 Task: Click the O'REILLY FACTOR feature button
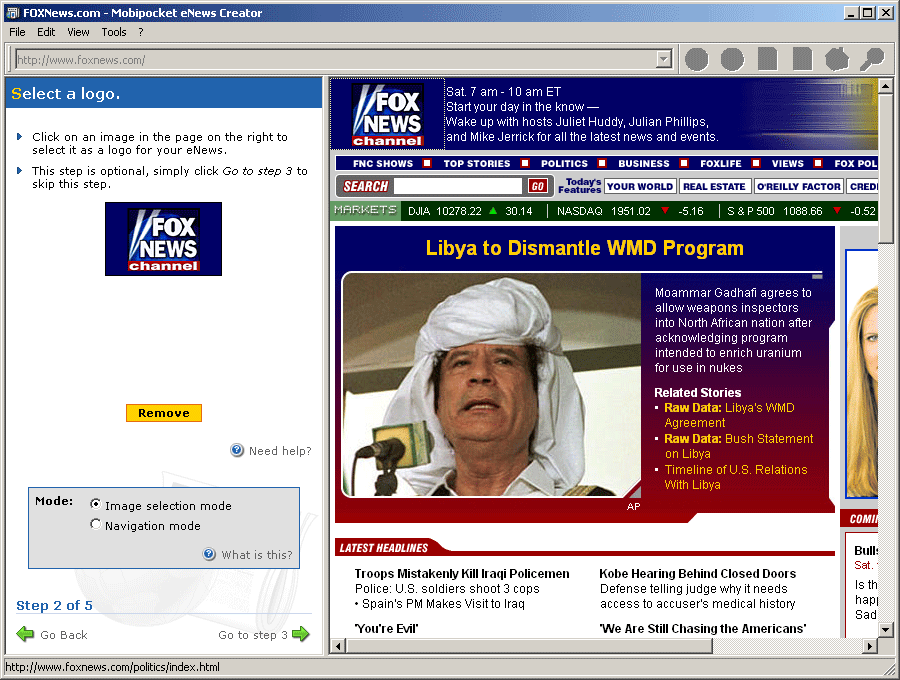tap(798, 186)
